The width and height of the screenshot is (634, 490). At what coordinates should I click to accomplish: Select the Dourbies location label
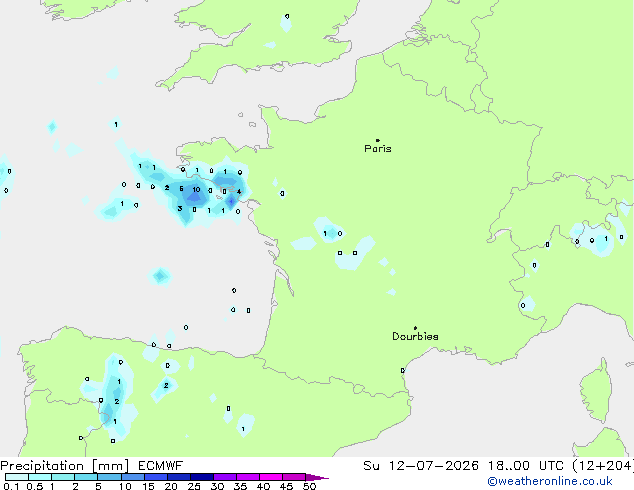click(x=415, y=336)
